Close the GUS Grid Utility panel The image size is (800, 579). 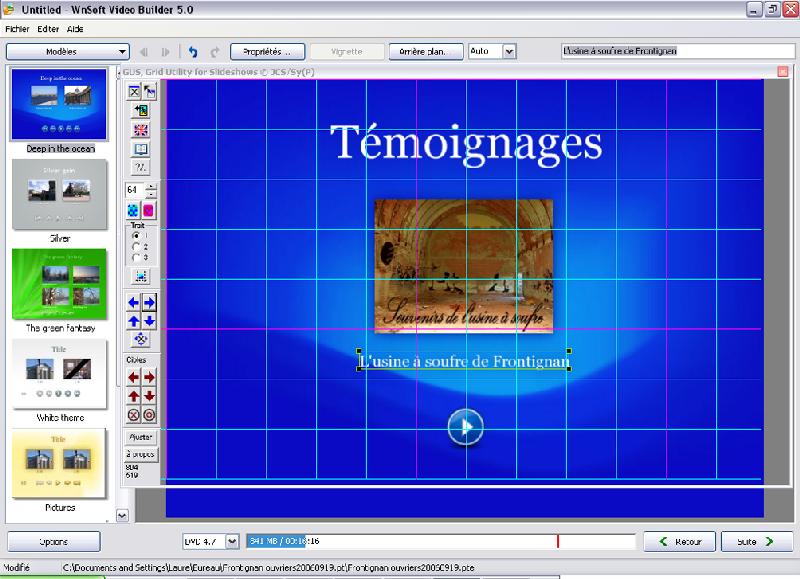click(x=783, y=71)
